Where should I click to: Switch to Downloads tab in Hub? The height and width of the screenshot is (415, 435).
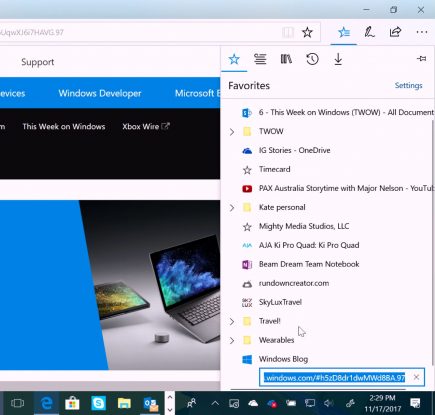pos(338,59)
